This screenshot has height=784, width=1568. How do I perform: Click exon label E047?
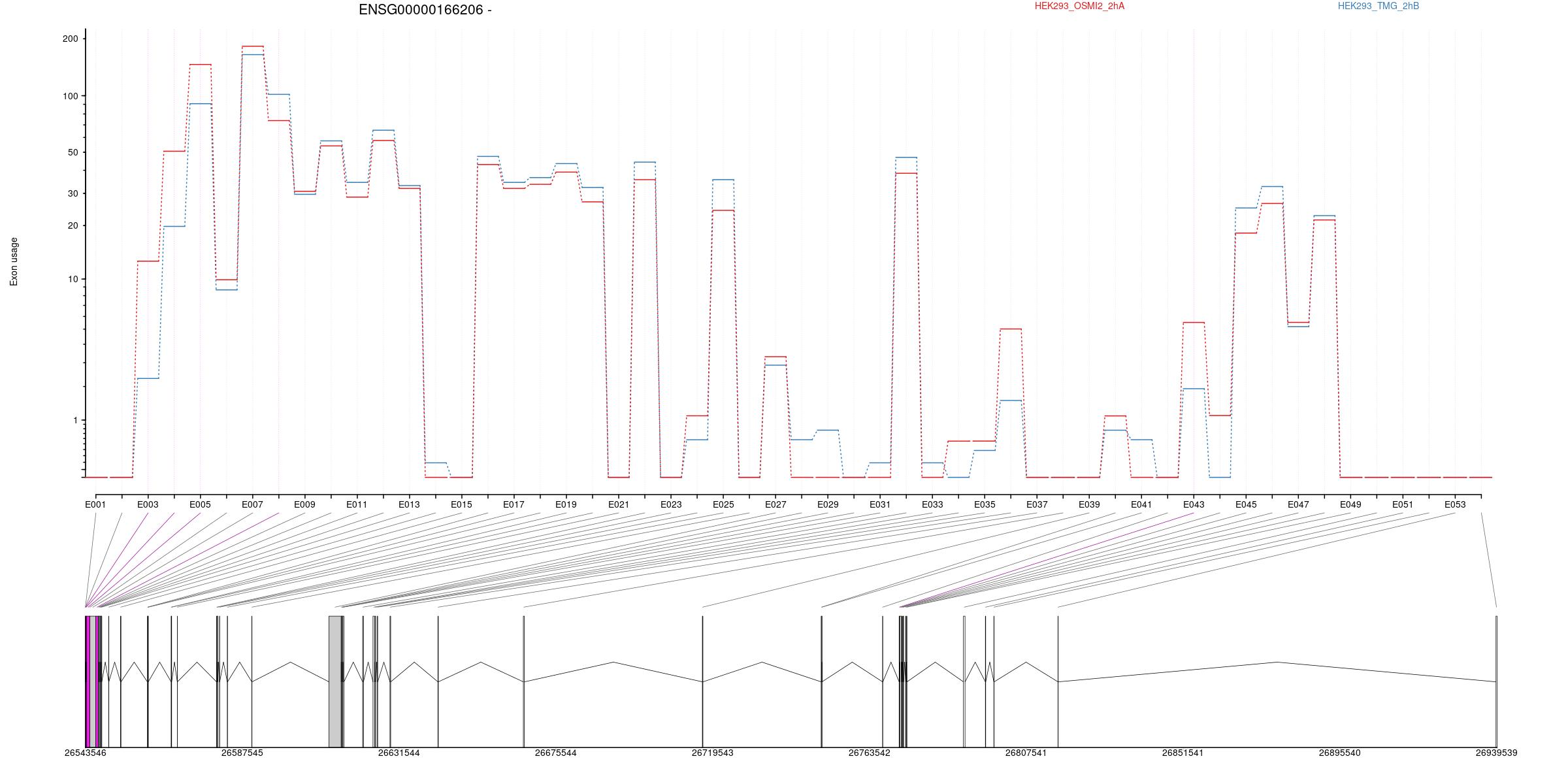1298,504
